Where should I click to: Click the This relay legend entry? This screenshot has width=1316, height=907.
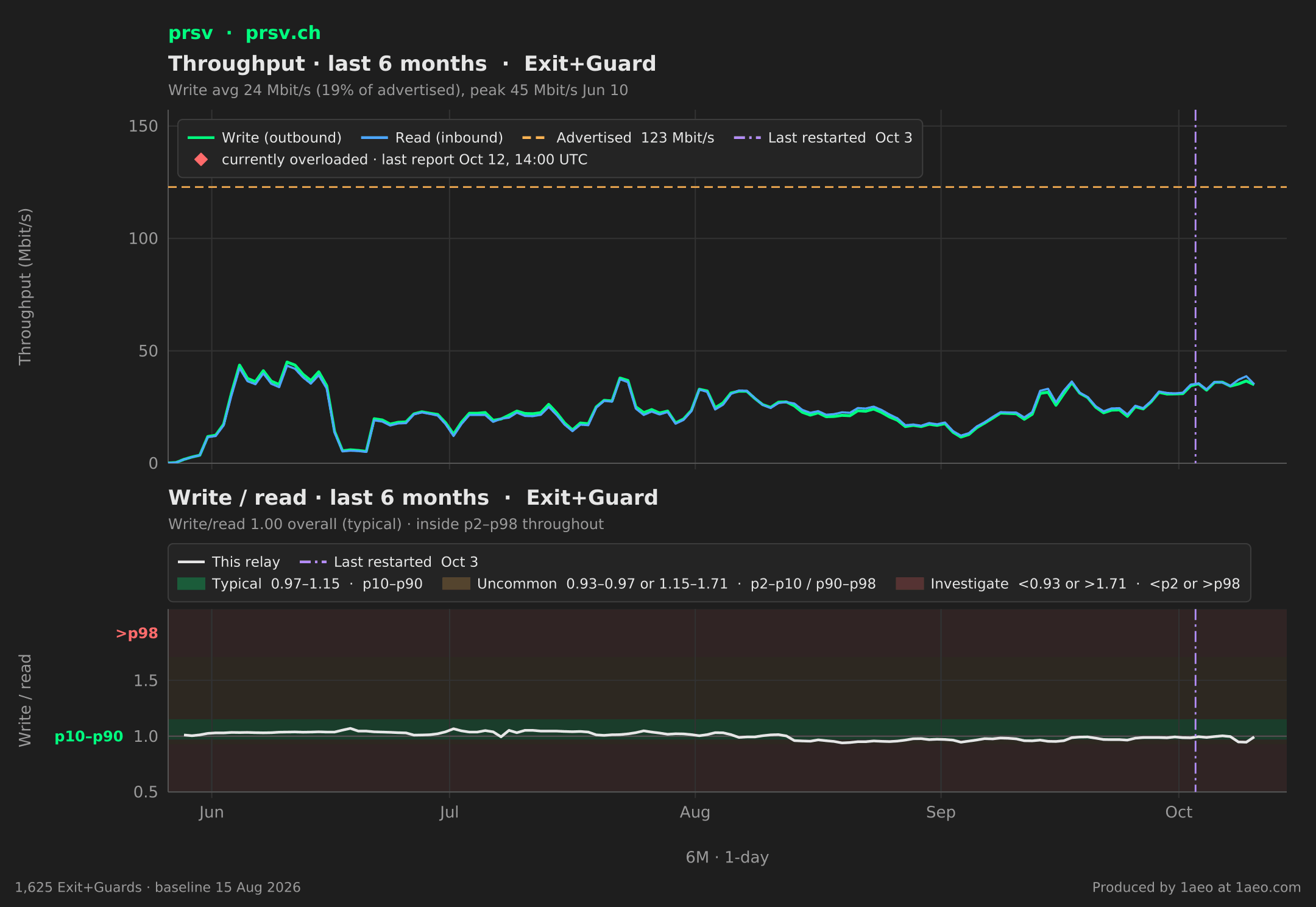click(x=229, y=562)
